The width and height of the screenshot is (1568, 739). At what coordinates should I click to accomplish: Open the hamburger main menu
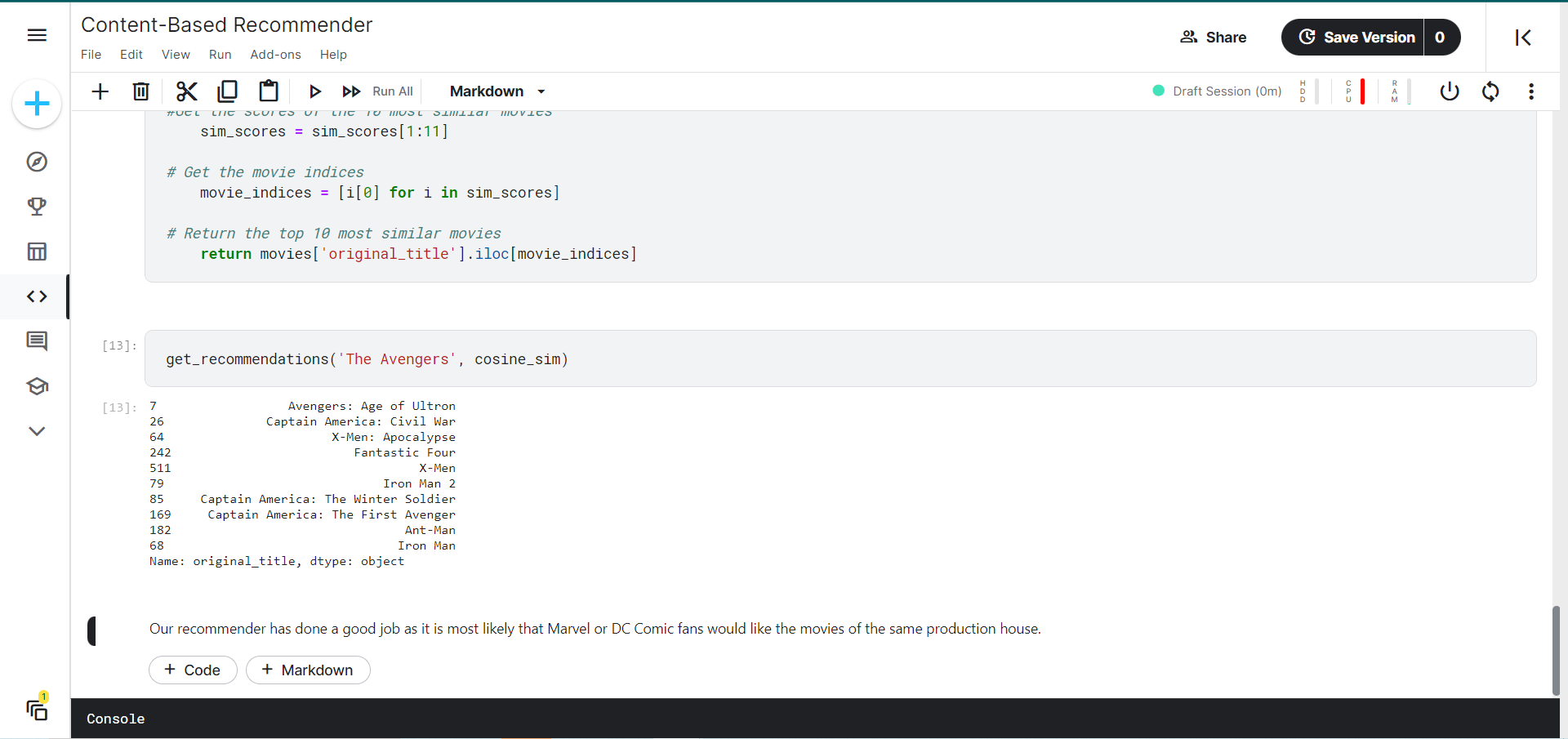37,35
